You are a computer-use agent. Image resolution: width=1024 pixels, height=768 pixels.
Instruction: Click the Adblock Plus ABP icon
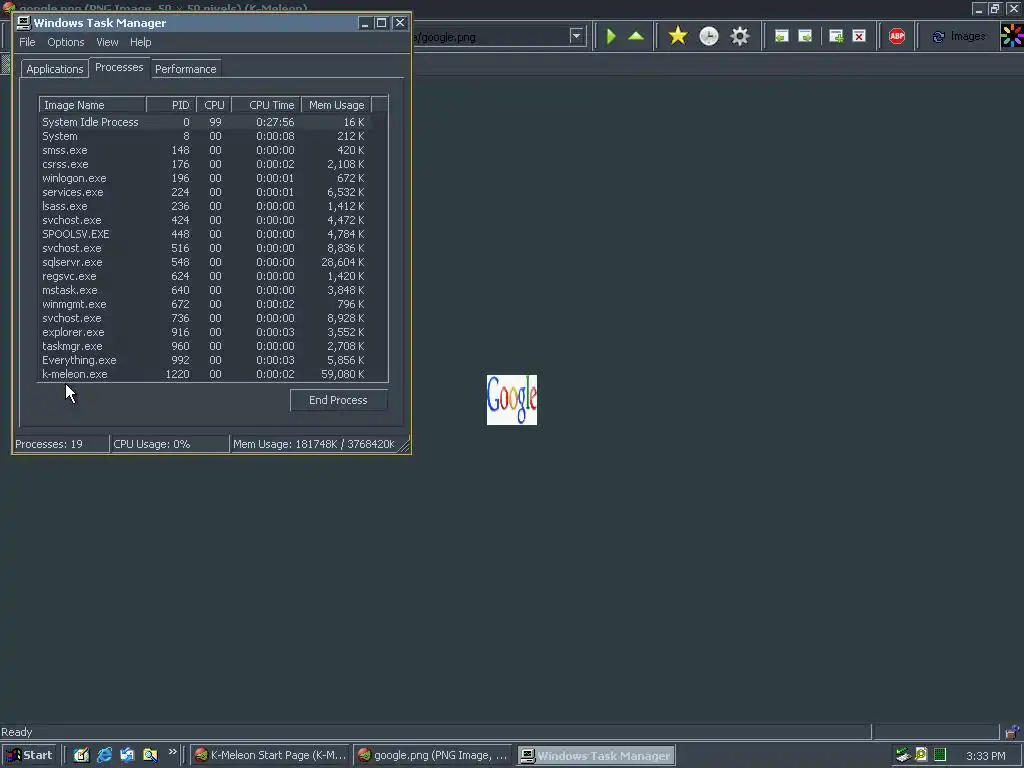pos(897,36)
